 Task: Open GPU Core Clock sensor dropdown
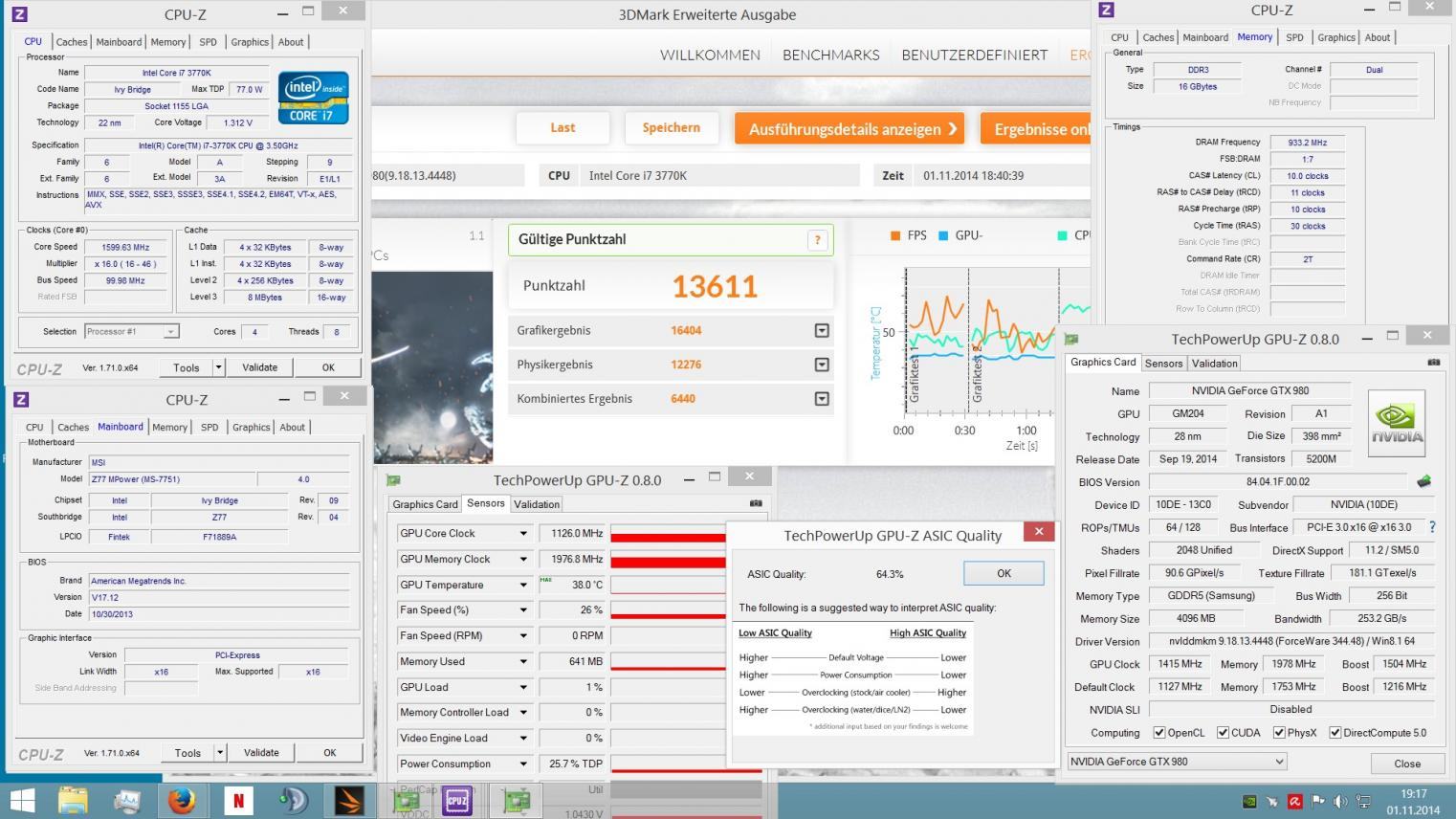(x=523, y=534)
